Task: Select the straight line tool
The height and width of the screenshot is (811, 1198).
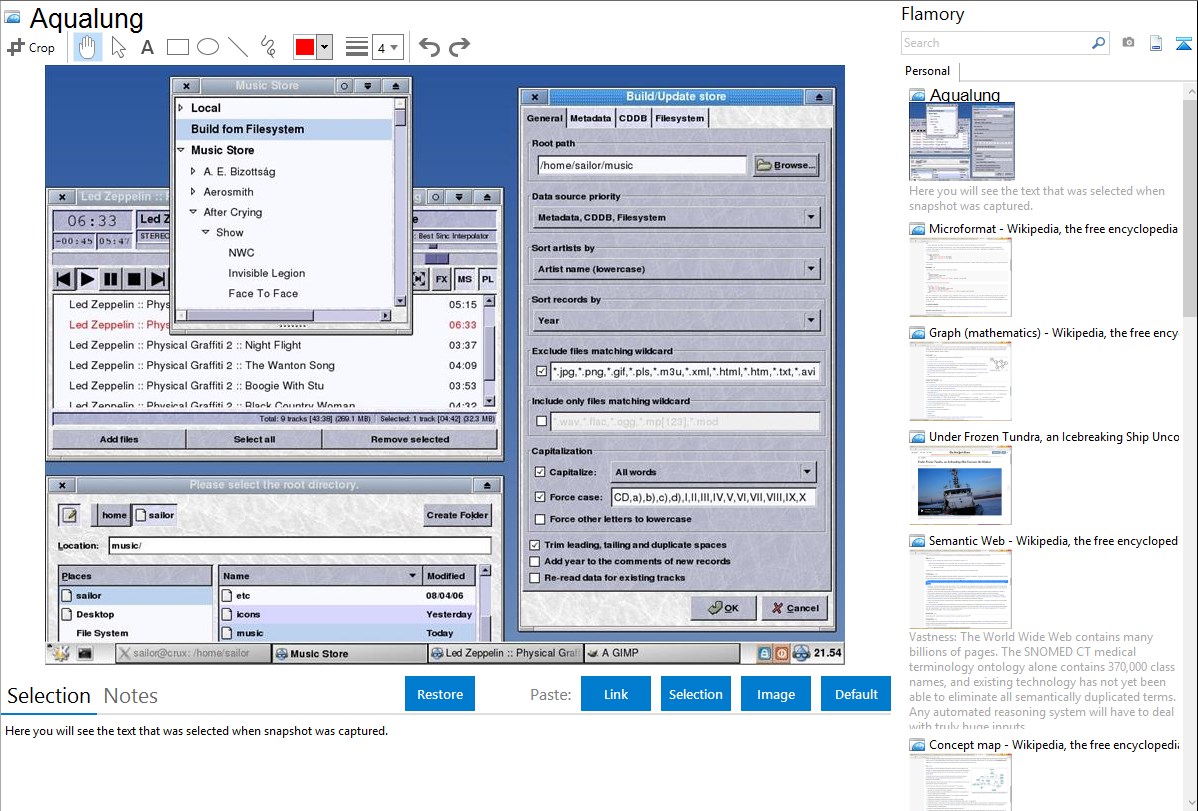Action: pyautogui.click(x=238, y=47)
